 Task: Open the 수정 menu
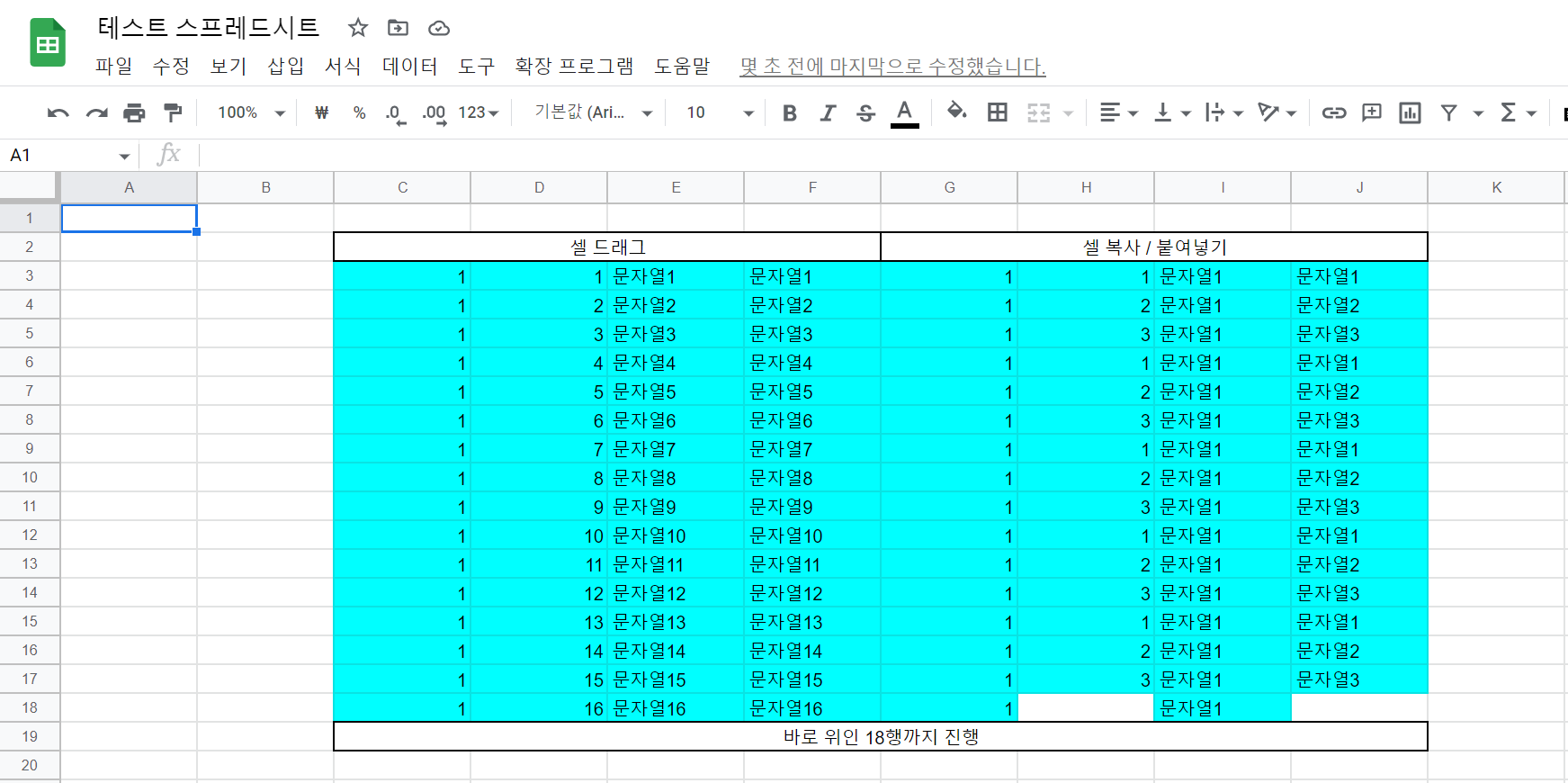pyautogui.click(x=171, y=66)
